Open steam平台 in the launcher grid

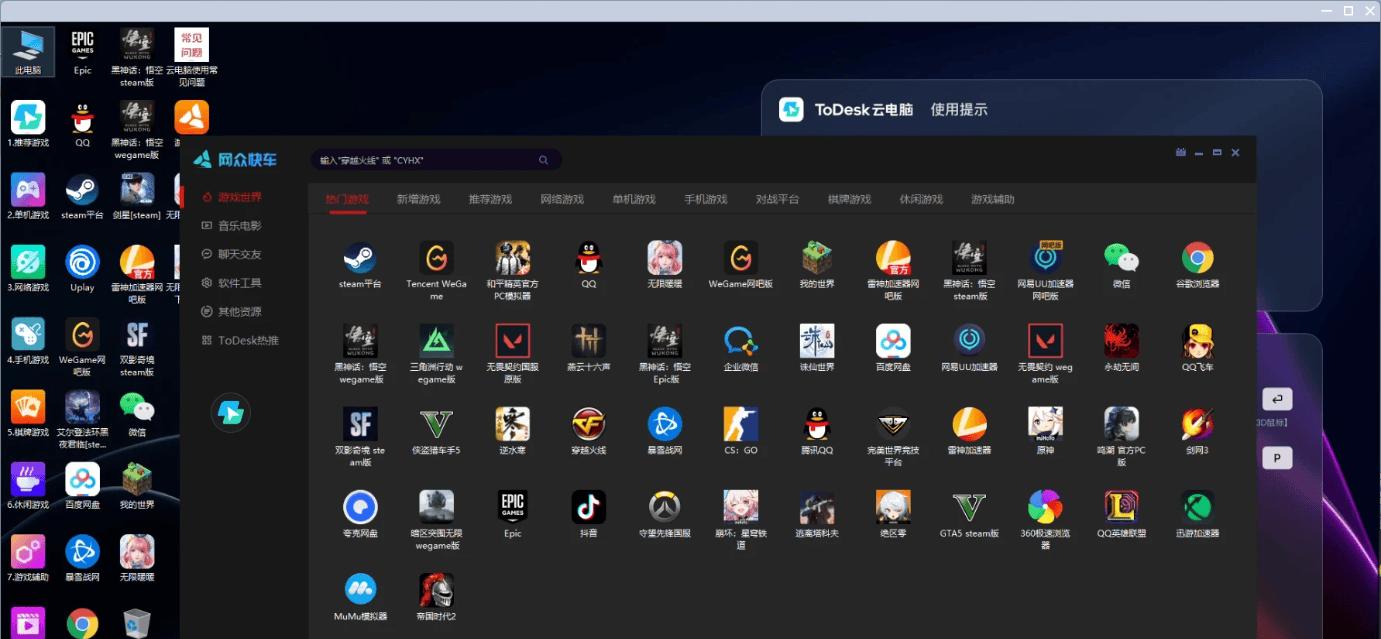[360, 258]
